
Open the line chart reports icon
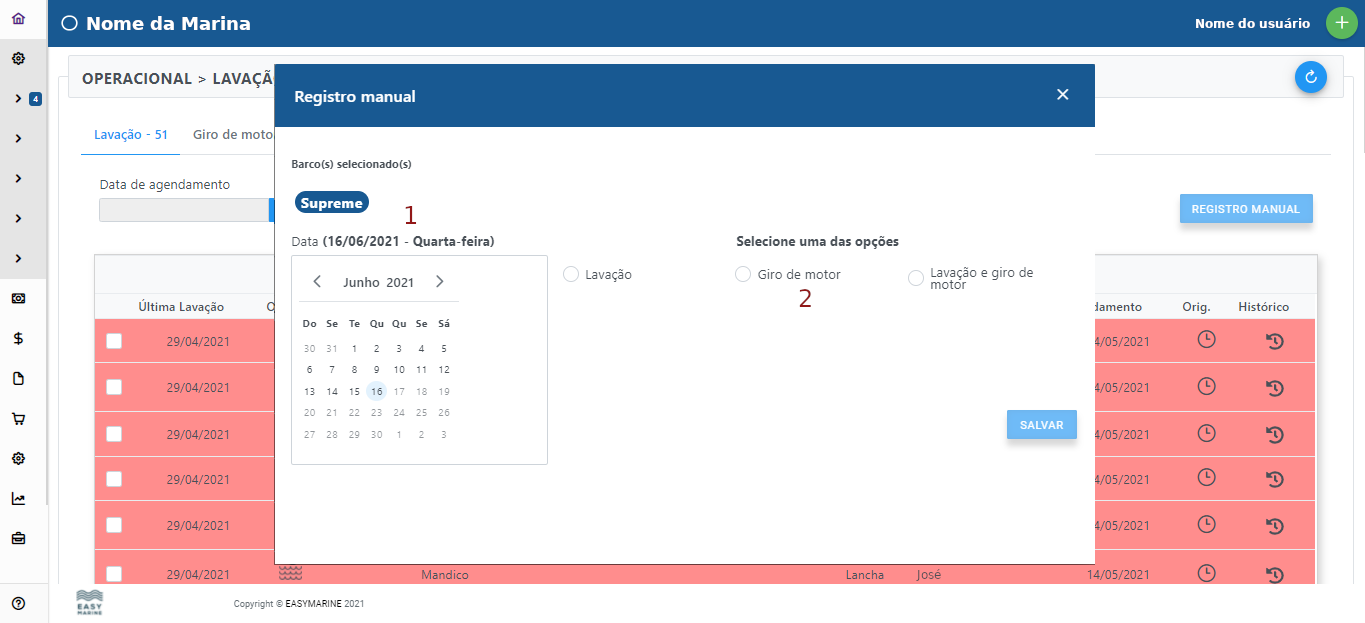pyautogui.click(x=18, y=499)
